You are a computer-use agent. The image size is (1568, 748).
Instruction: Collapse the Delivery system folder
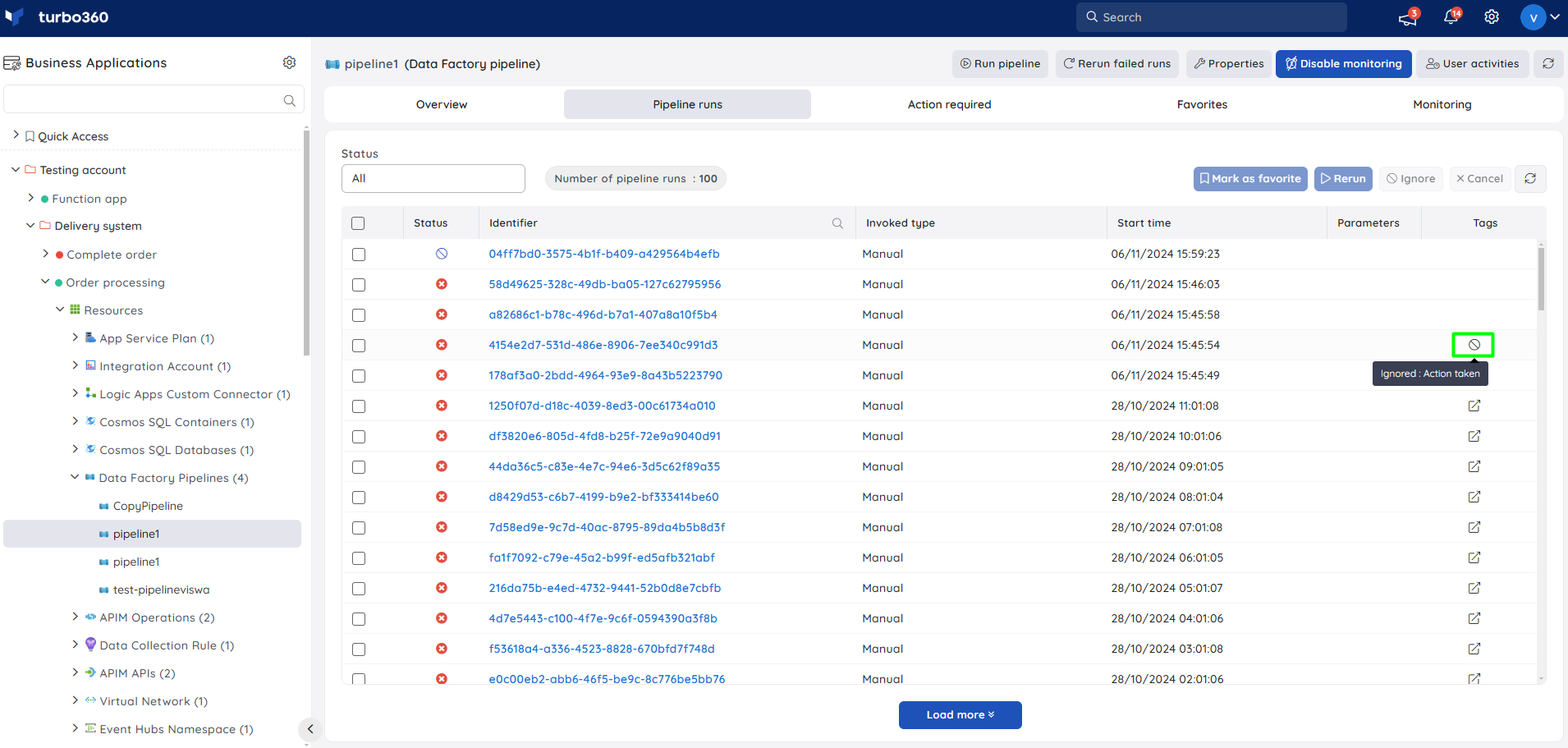click(x=30, y=225)
